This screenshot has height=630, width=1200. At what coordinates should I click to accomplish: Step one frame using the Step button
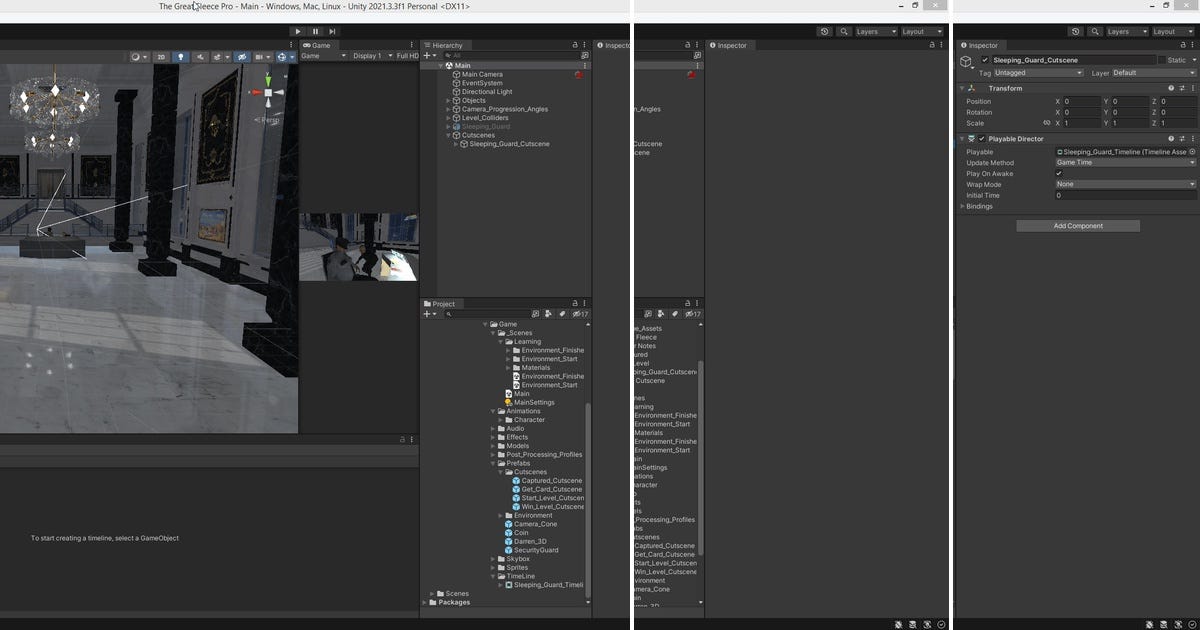(332, 31)
